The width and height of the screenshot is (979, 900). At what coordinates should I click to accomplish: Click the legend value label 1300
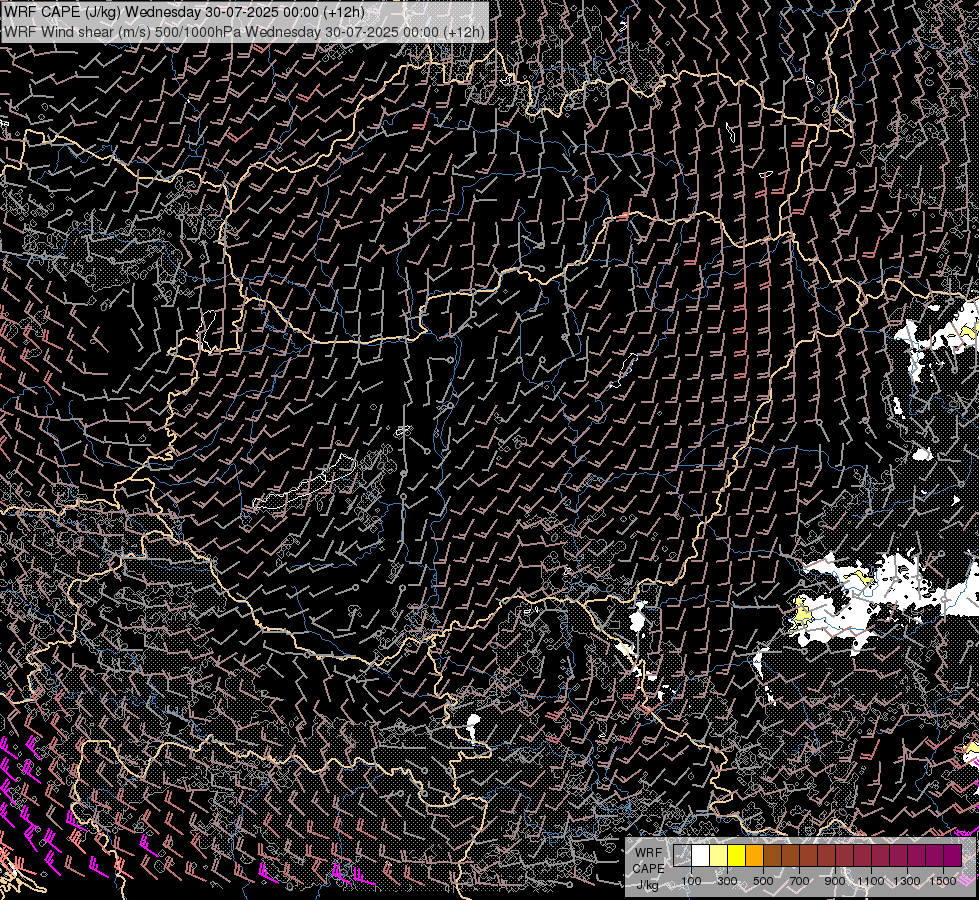[907, 881]
